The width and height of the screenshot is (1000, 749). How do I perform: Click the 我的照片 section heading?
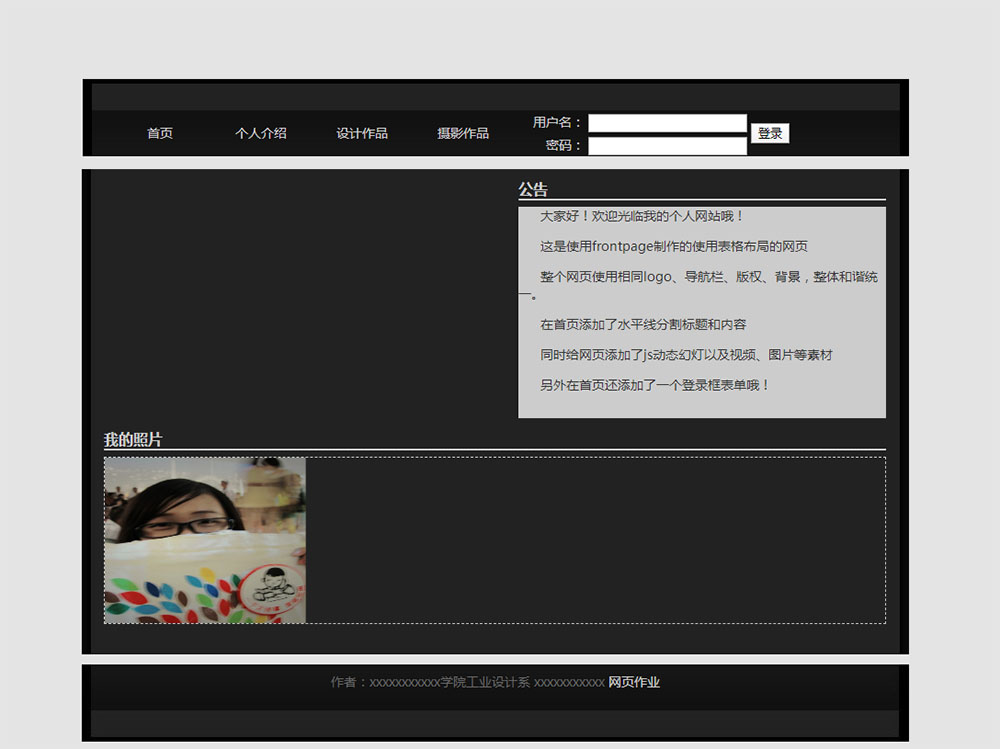[x=133, y=440]
